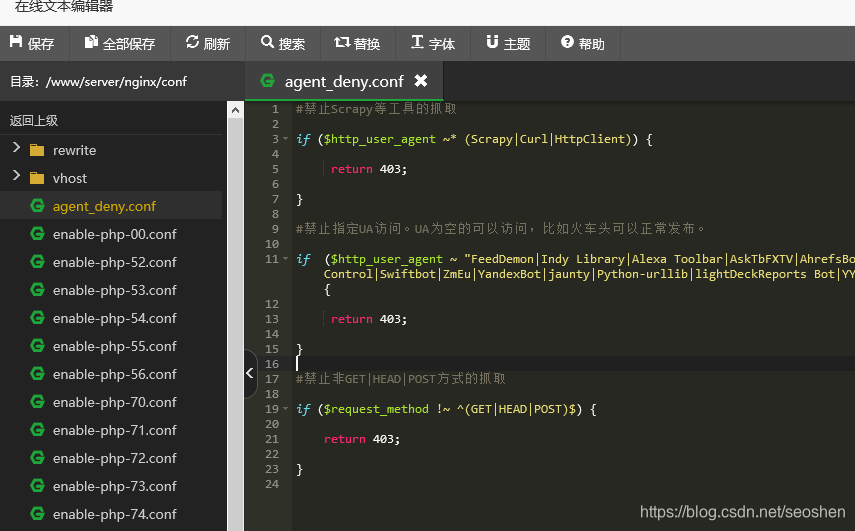This screenshot has width=855, height=531.
Task: Open enable-php-71.conf file
Action: click(x=115, y=431)
